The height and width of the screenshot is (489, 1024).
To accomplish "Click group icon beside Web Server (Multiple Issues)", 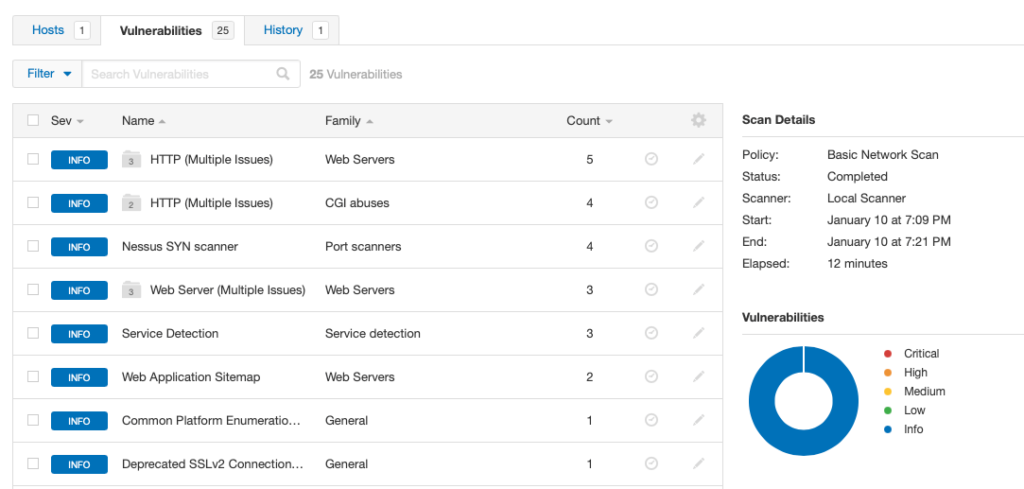I will (x=131, y=290).
